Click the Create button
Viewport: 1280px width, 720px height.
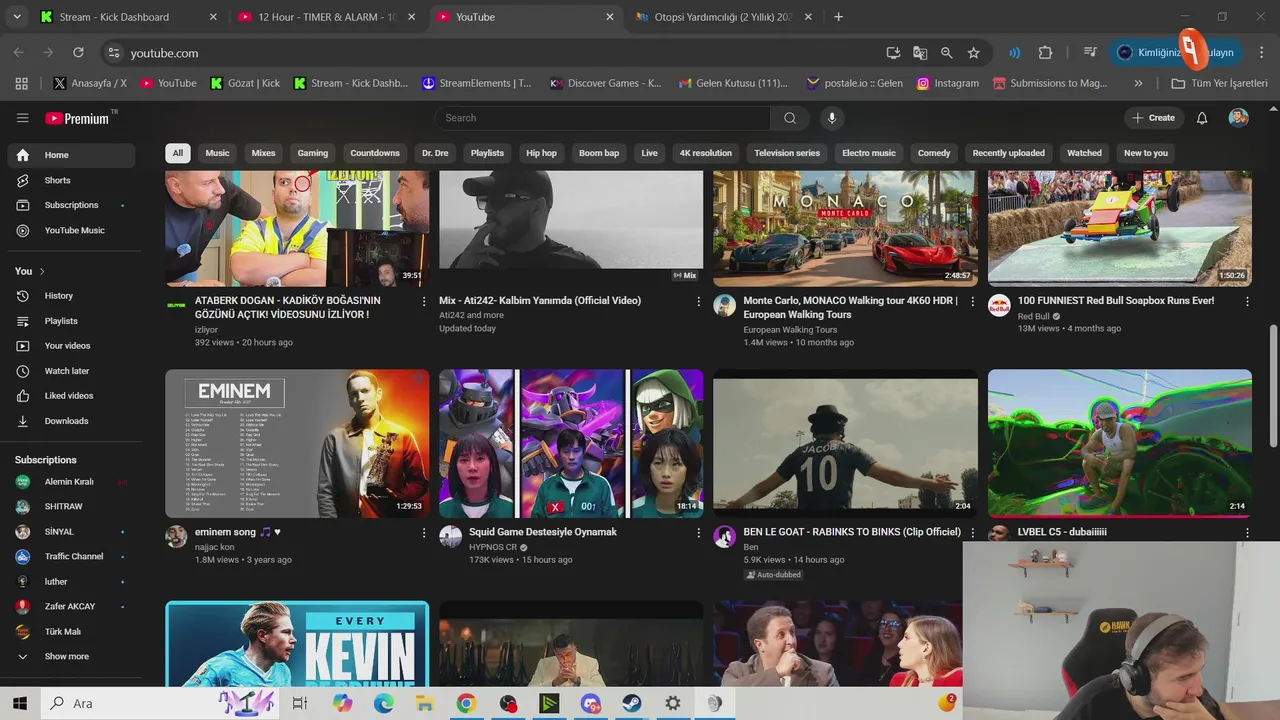[1153, 118]
